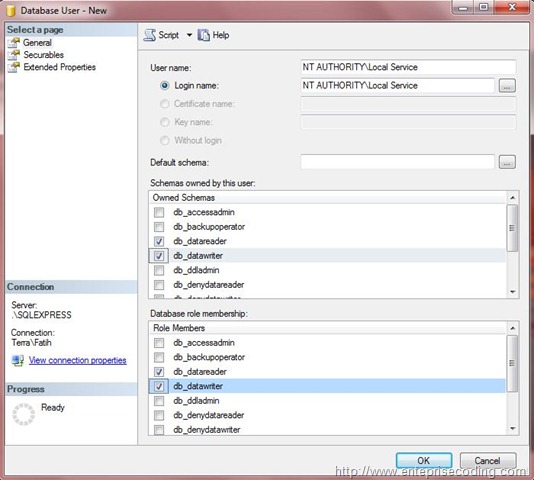This screenshot has width=534, height=480.
Task: Click the database cylinder title bar icon
Action: tap(11, 11)
